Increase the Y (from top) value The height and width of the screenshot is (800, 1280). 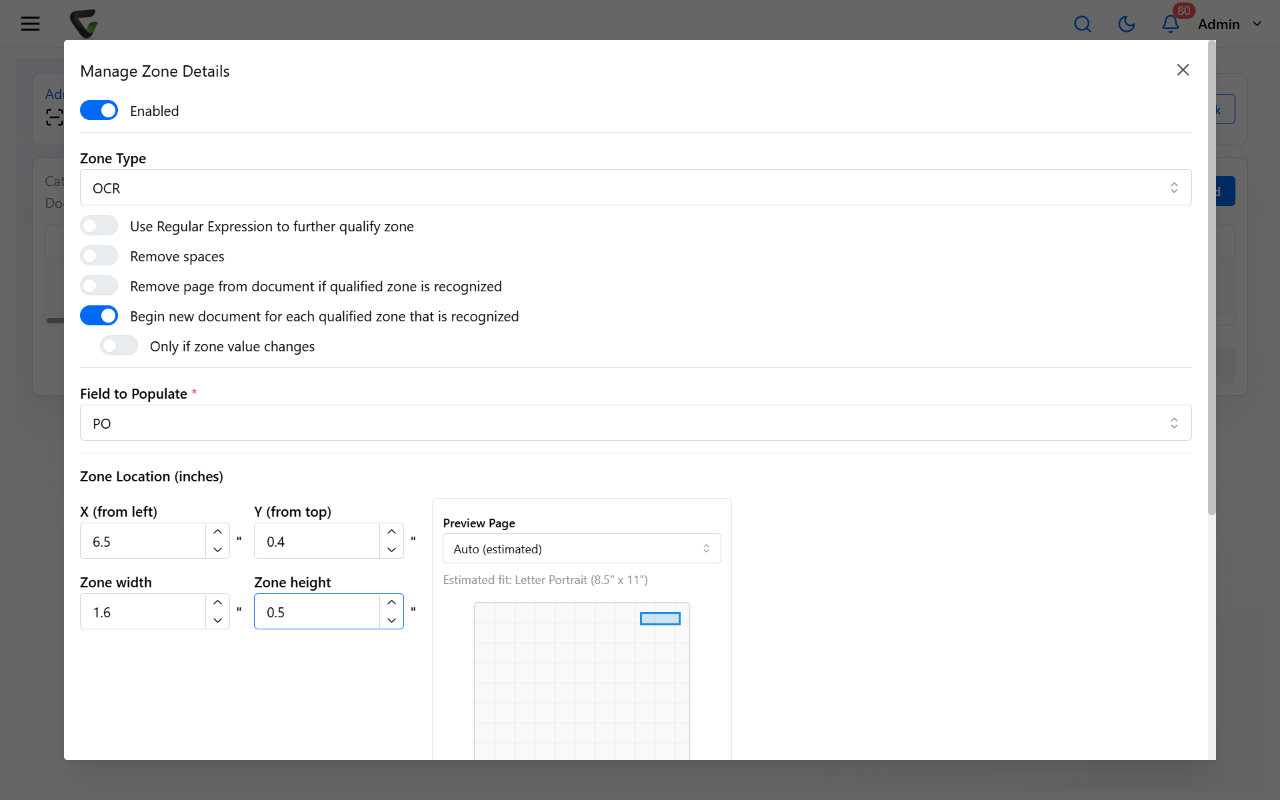click(x=391, y=532)
